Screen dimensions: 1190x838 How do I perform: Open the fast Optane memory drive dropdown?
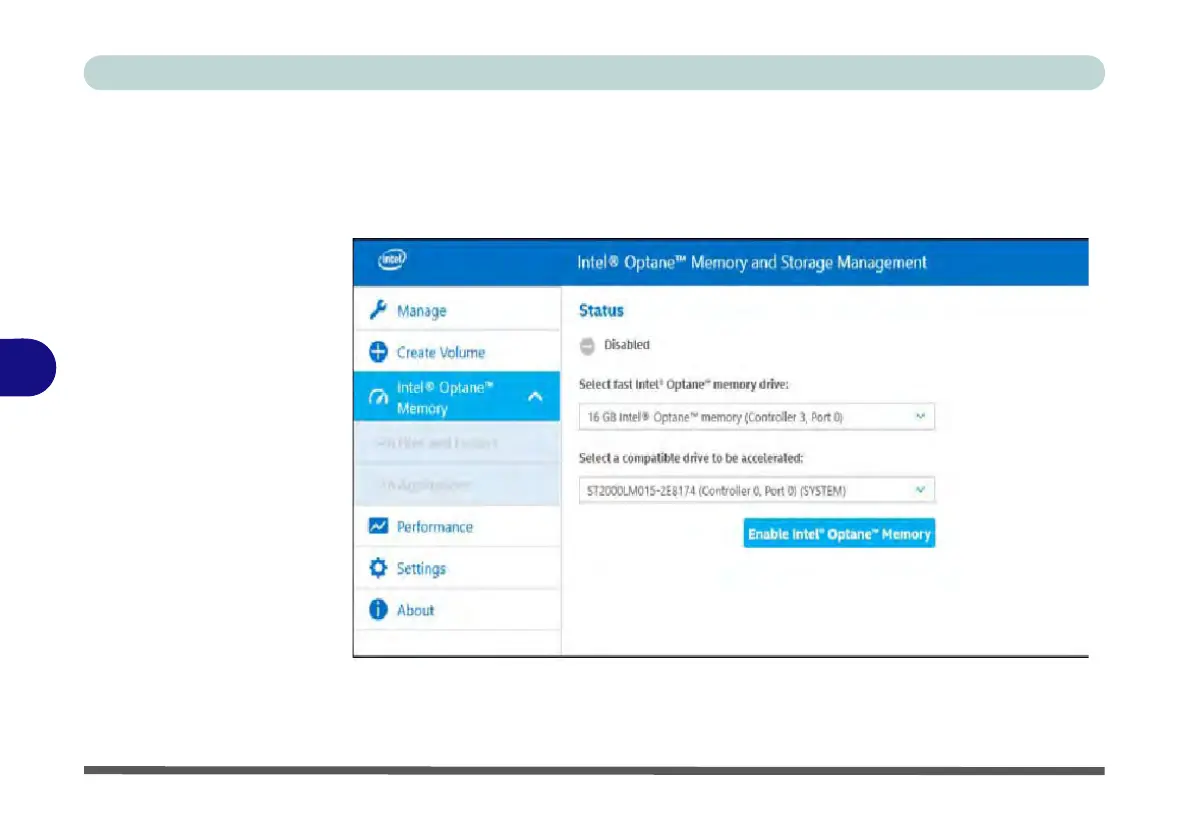point(757,417)
